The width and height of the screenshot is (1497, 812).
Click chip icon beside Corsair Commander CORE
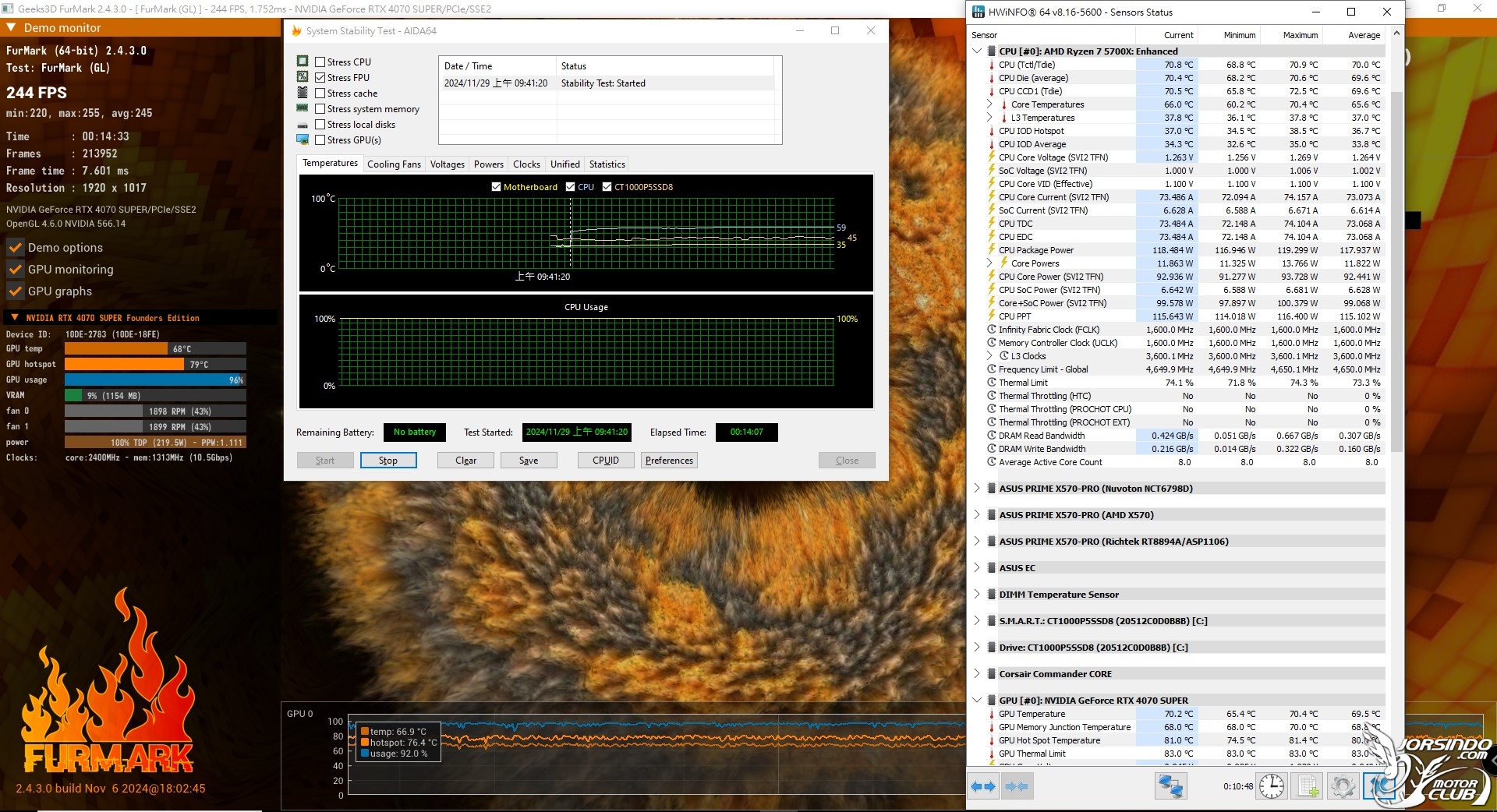(991, 674)
